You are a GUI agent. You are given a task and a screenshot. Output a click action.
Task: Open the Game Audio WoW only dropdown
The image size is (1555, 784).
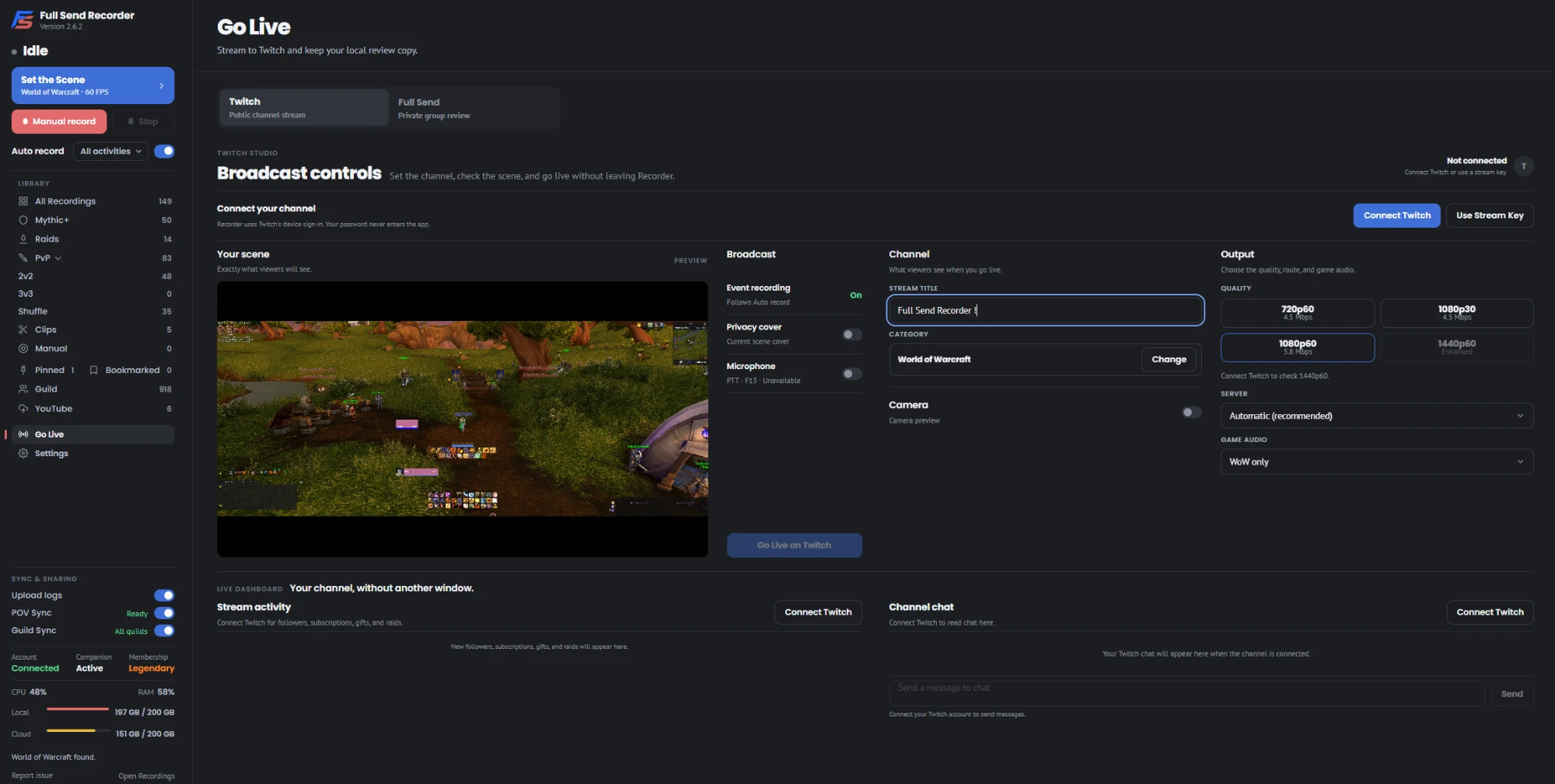[x=1377, y=462]
